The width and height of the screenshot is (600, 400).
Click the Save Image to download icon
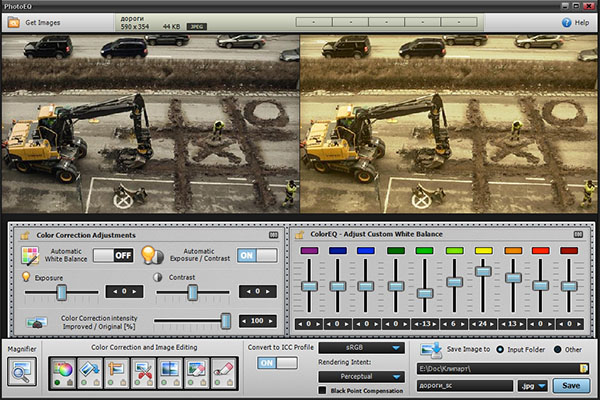tap(431, 351)
